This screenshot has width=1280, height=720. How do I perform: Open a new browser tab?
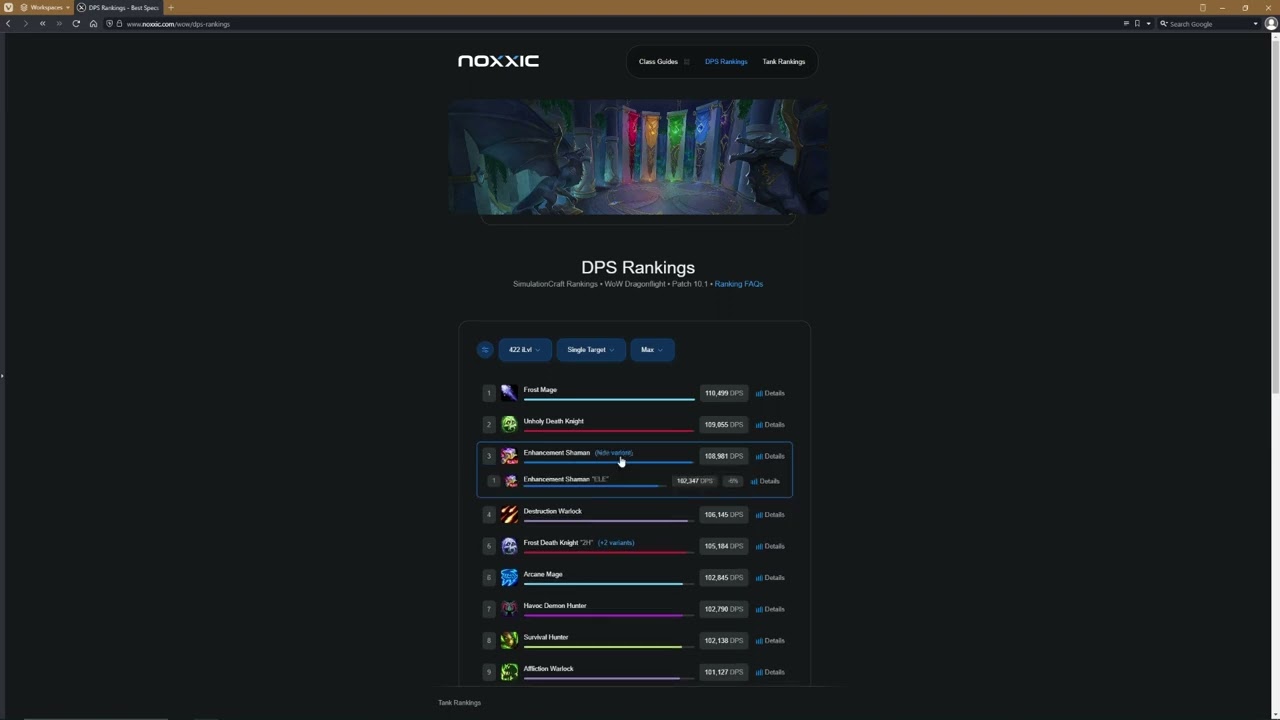point(171,7)
